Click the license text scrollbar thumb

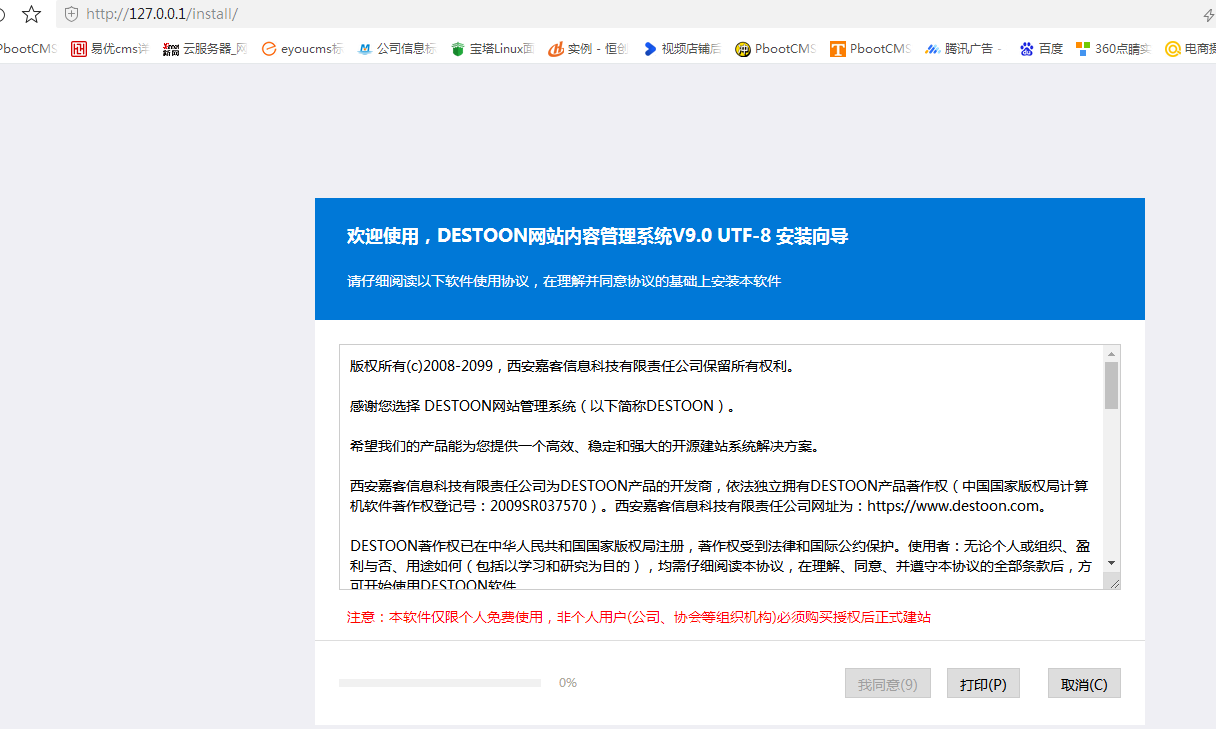[1111, 386]
